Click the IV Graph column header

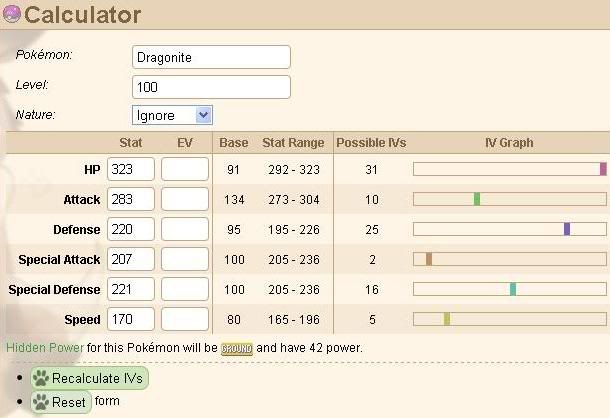point(509,143)
